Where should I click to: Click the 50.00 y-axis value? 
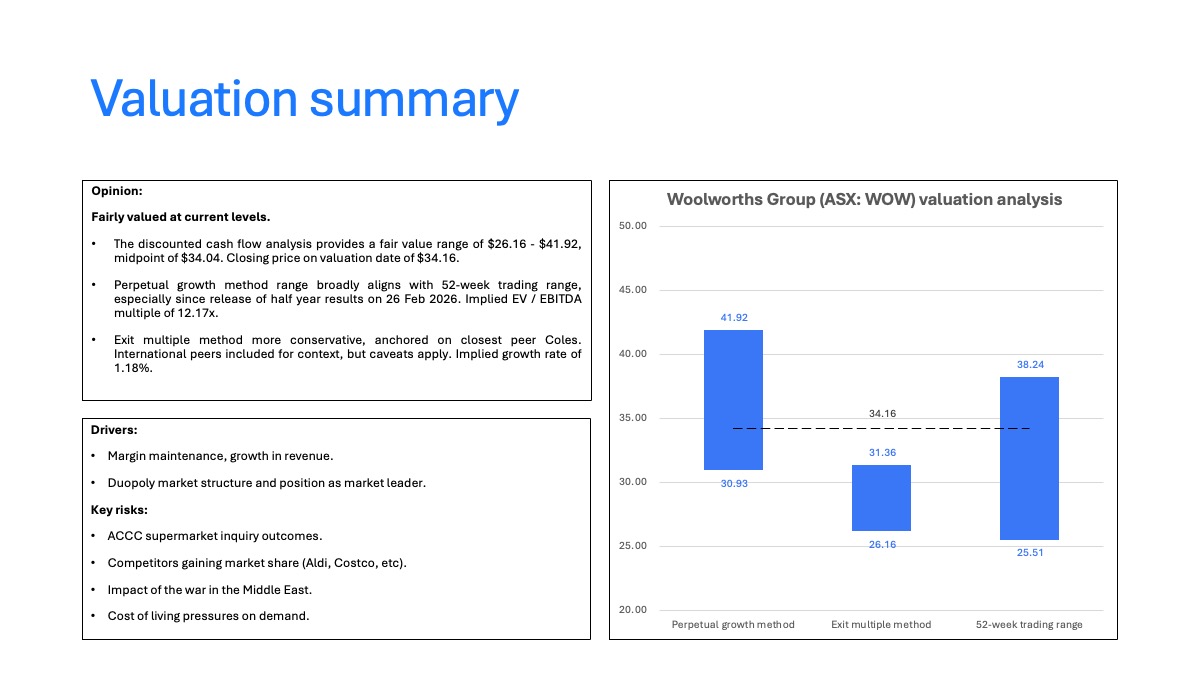633,226
